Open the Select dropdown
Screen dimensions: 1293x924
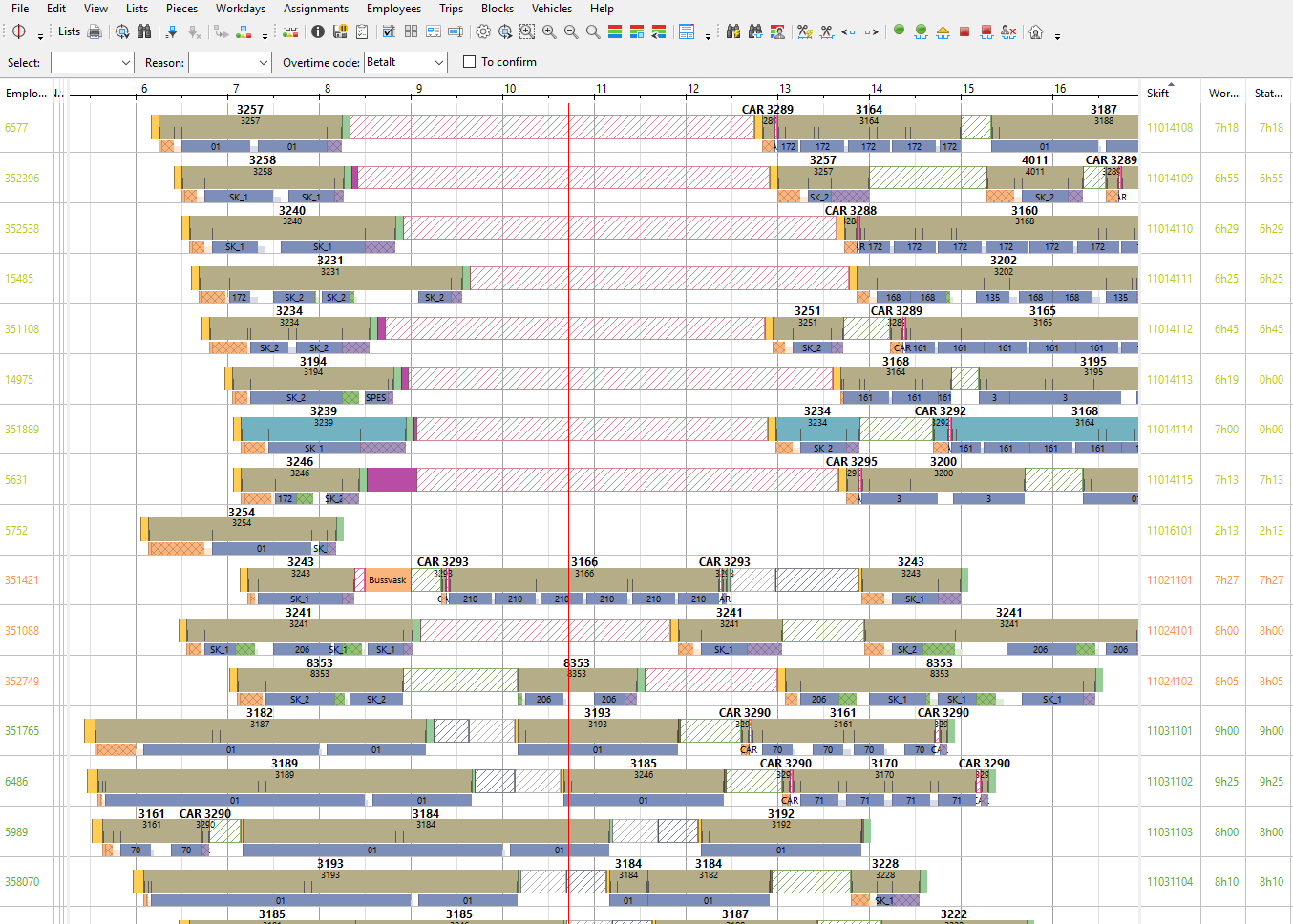pos(92,62)
